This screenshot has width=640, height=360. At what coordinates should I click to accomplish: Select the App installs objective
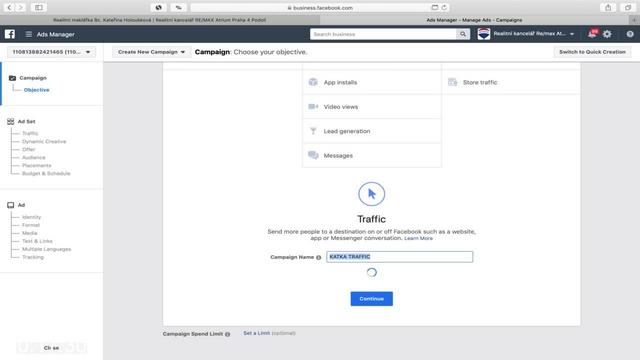(x=372, y=82)
